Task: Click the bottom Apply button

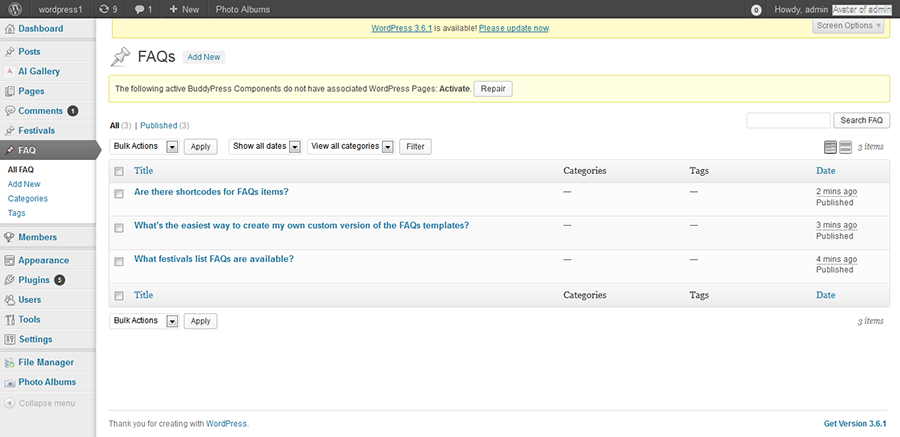Action: point(200,322)
